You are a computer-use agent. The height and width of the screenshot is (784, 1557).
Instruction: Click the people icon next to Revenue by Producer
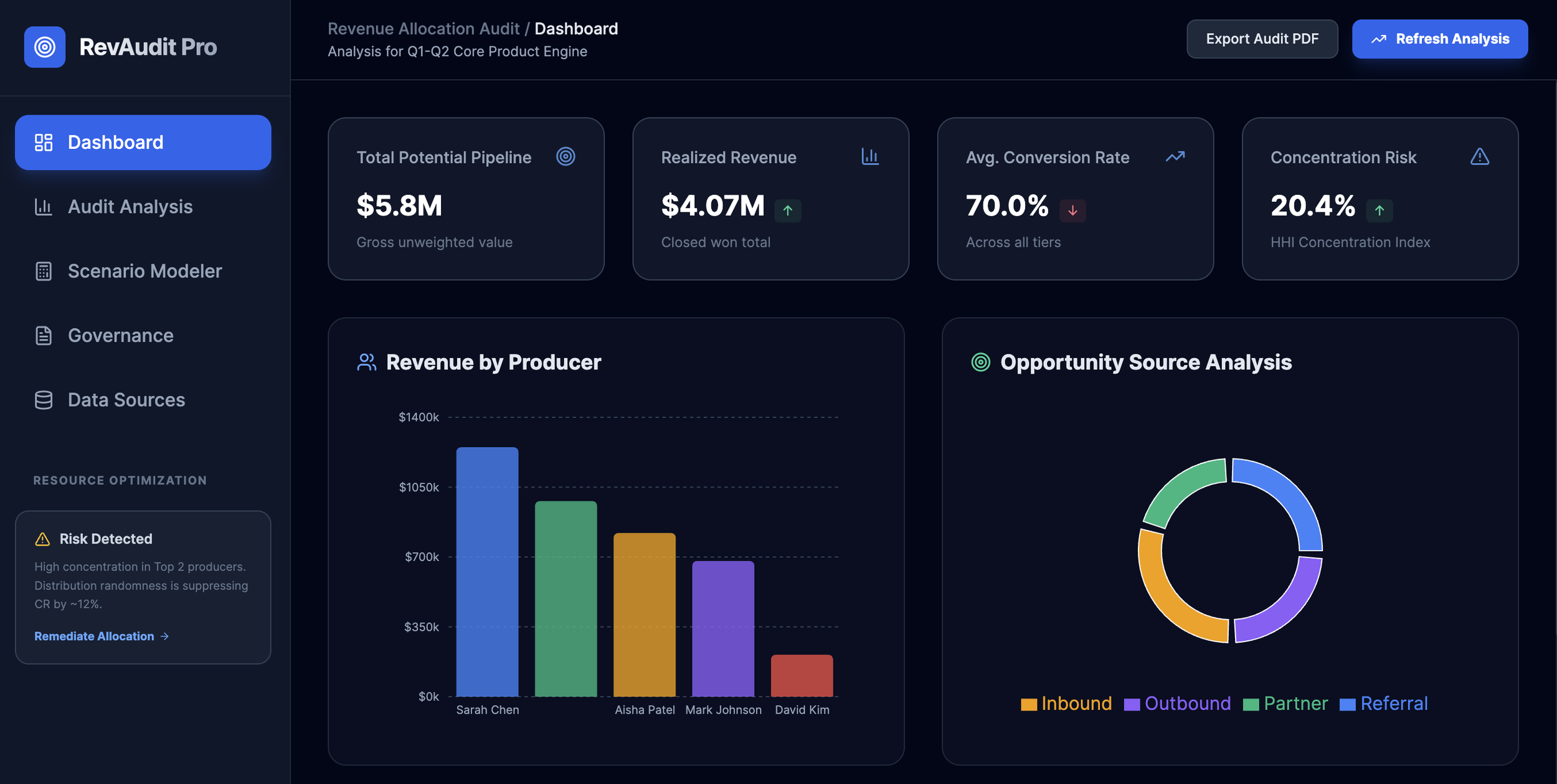366,362
